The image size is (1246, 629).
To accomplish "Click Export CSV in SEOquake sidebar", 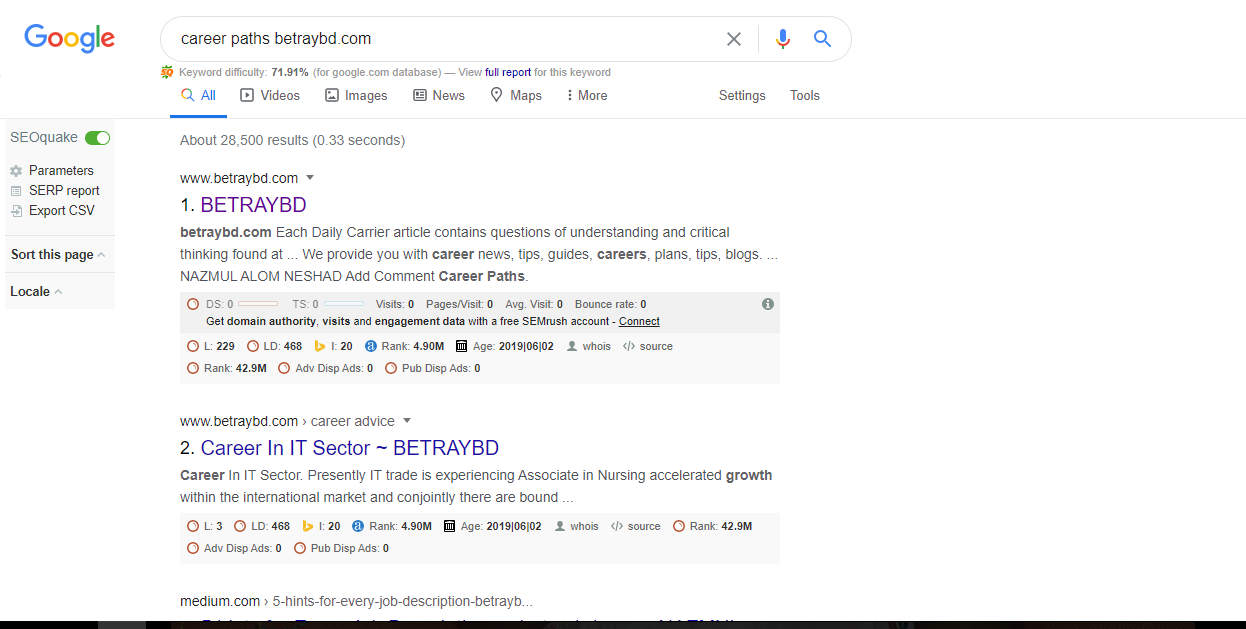I will (52, 211).
